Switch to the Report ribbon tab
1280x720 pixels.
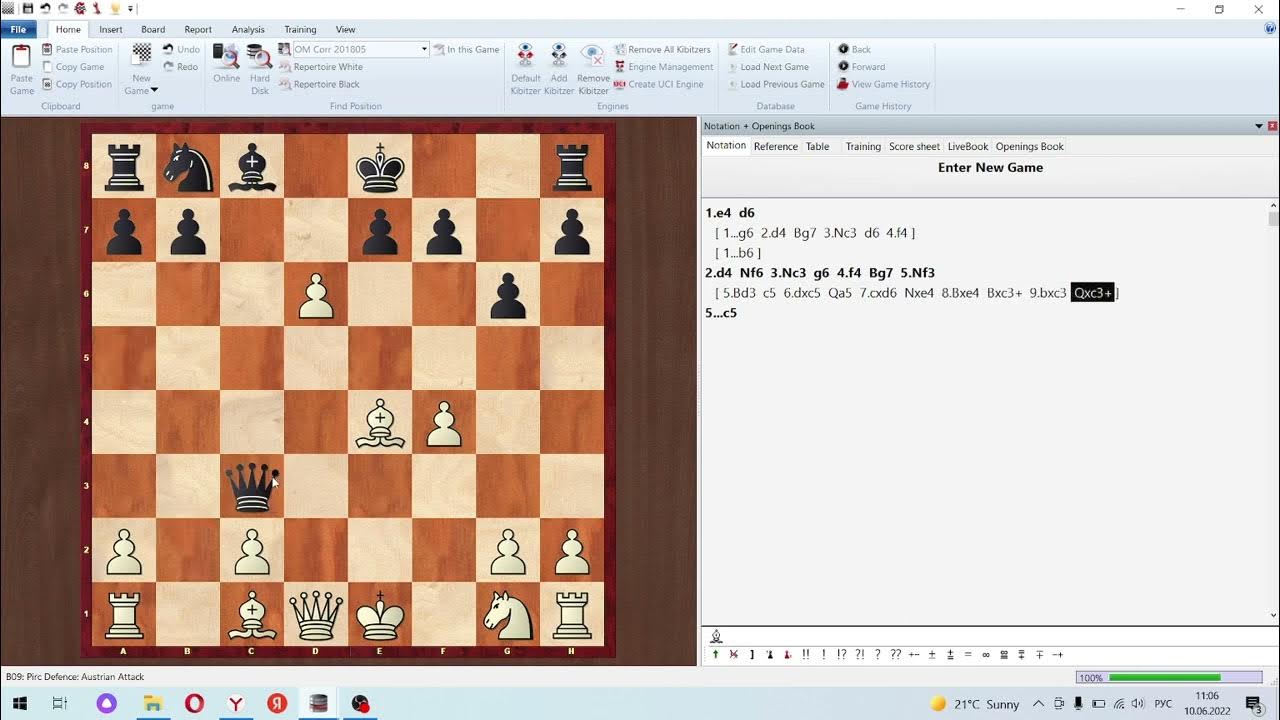(x=198, y=29)
